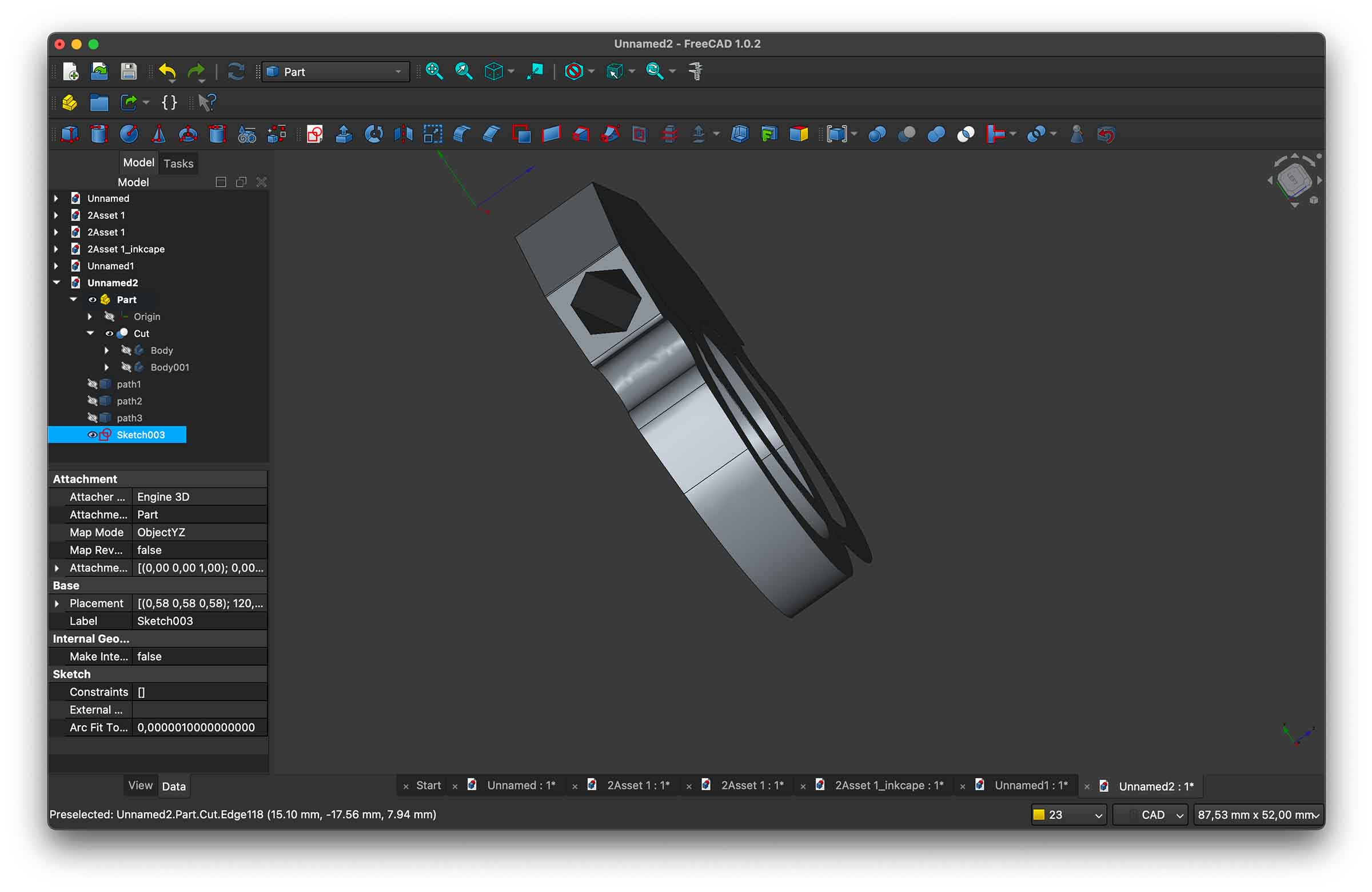Click the Cone primitive icon
The image size is (1372, 892).
[158, 135]
